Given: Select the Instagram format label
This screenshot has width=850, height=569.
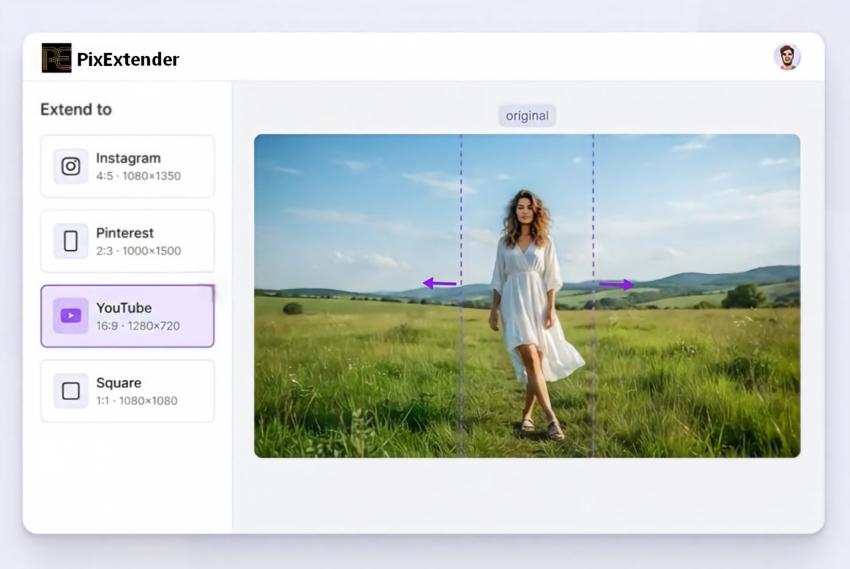Looking at the screenshot, I should point(128,158).
